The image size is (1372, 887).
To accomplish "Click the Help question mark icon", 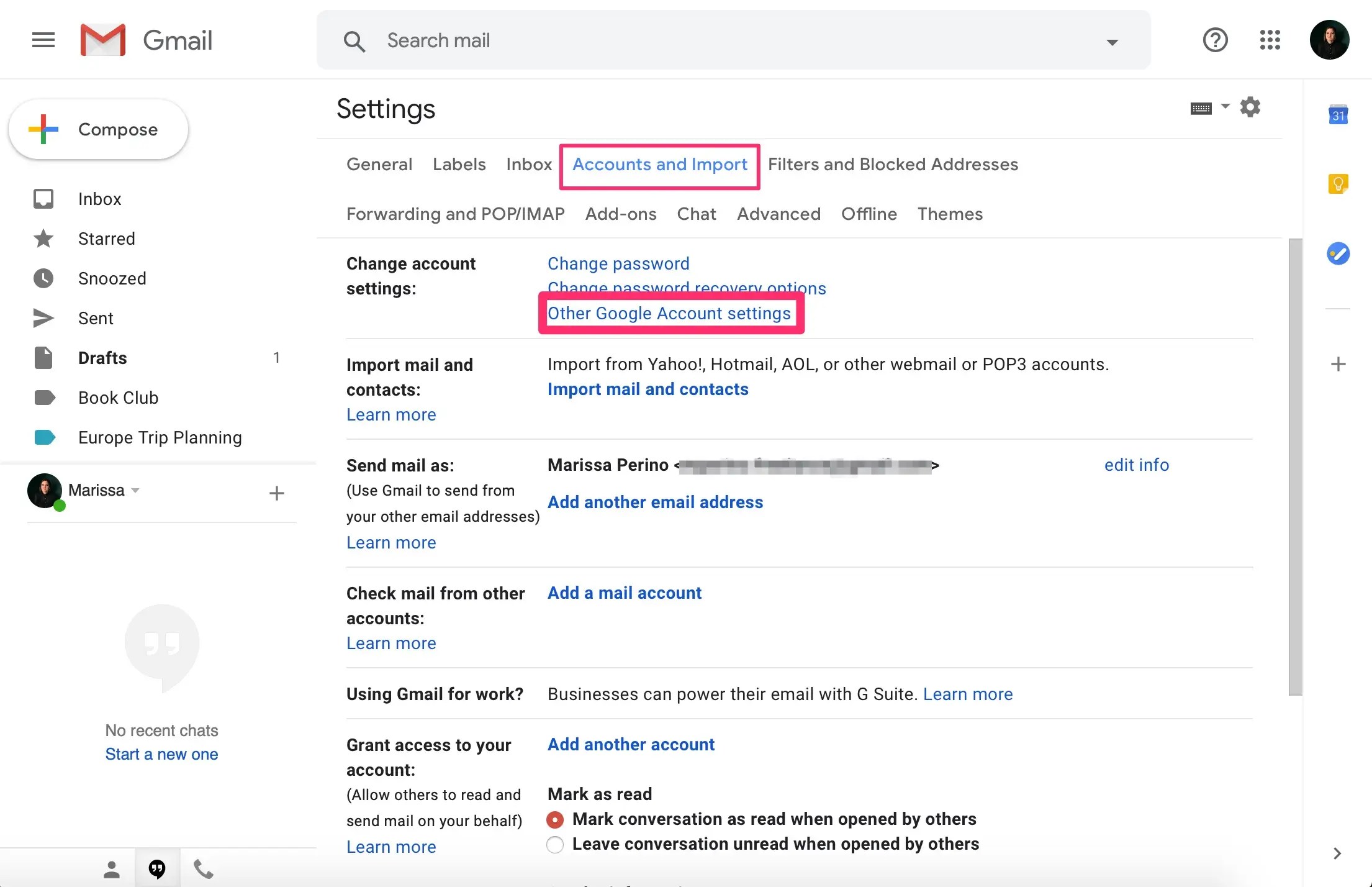I will [1215, 40].
